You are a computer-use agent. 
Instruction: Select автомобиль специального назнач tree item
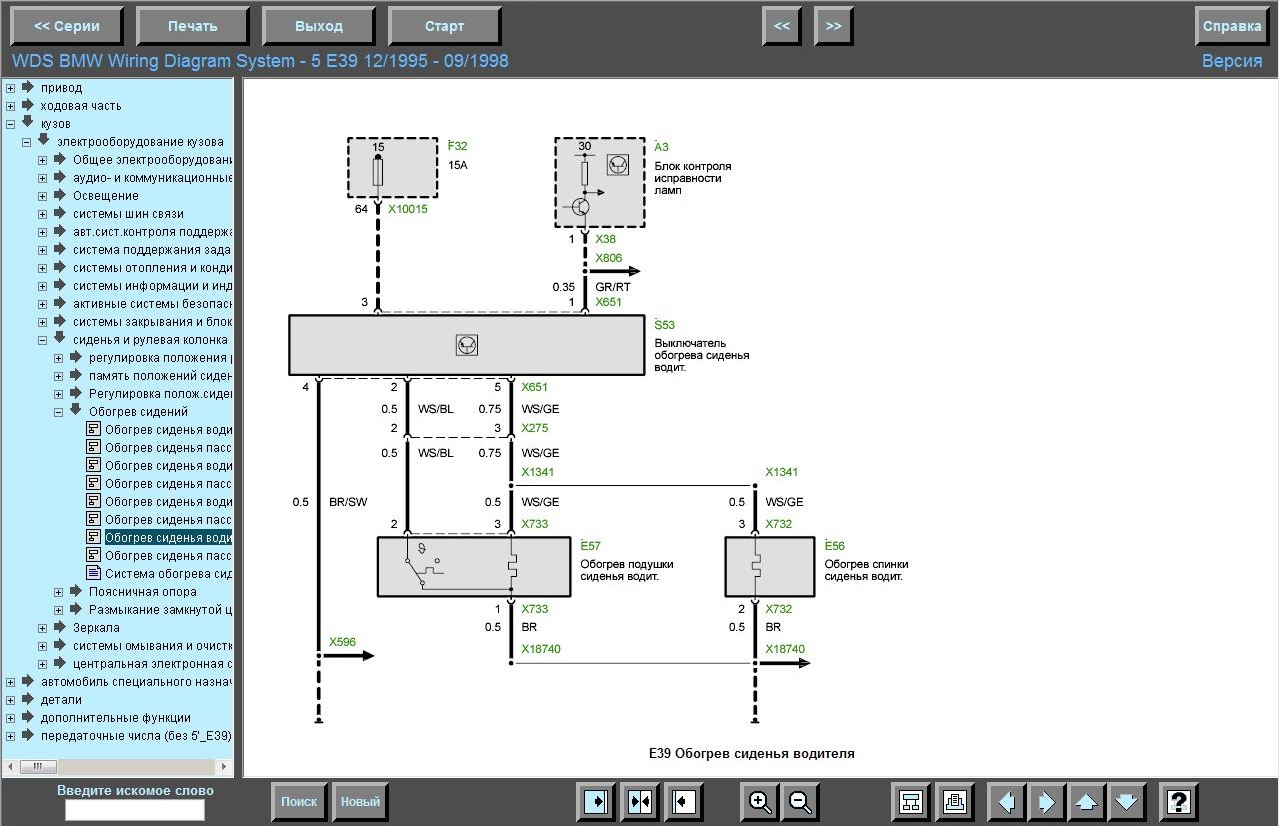tap(136, 682)
